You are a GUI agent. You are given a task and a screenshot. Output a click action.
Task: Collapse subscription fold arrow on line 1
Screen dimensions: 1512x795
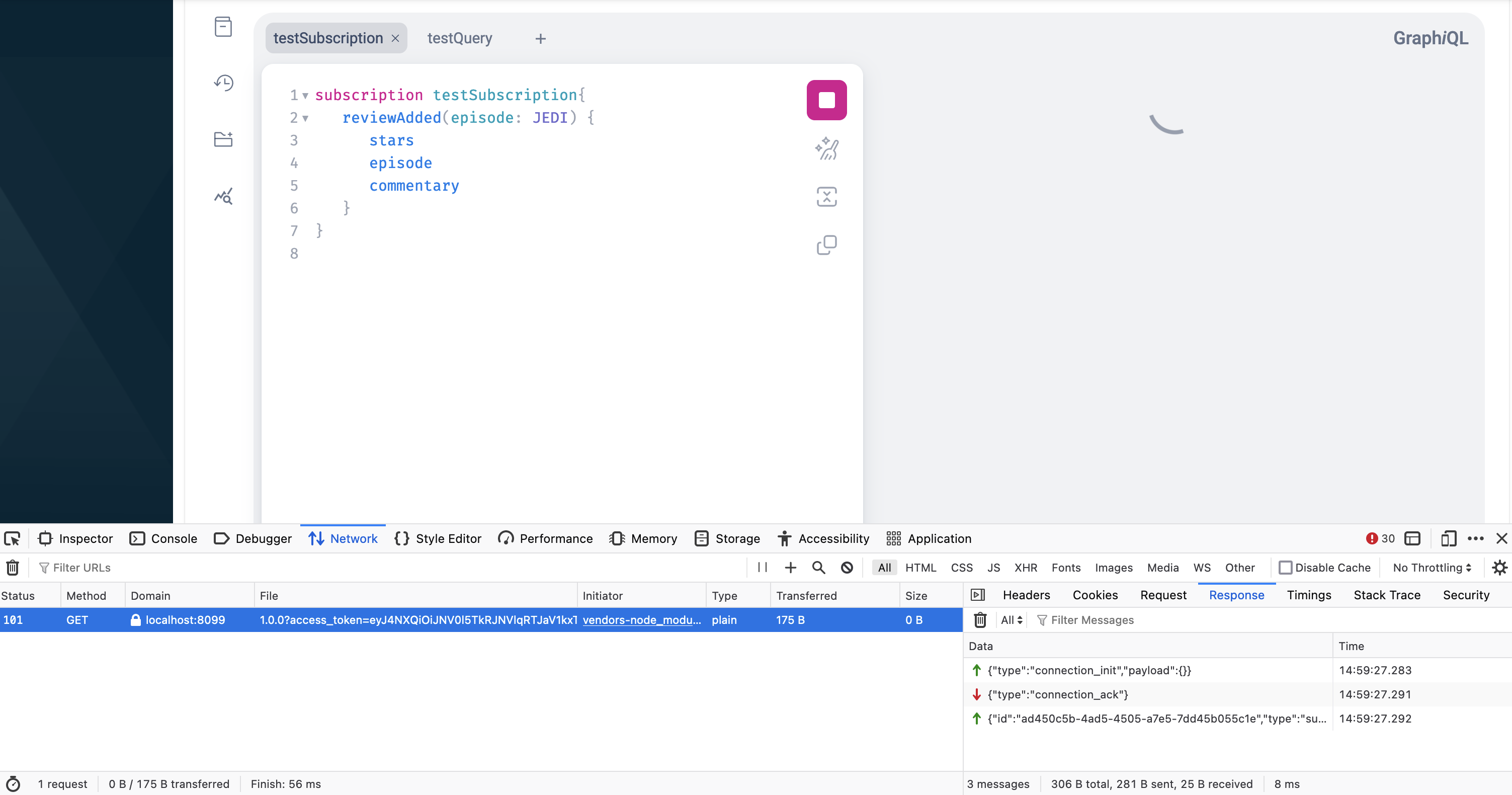click(305, 96)
